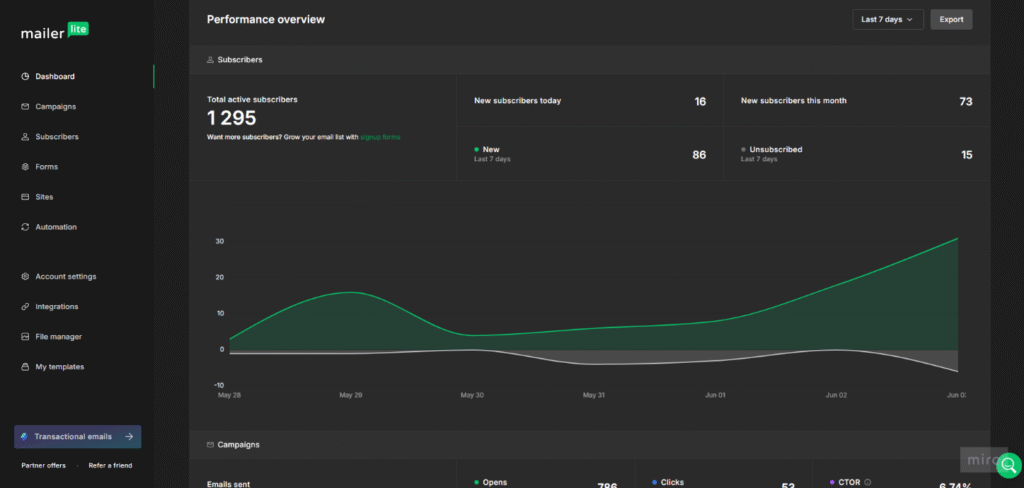The height and width of the screenshot is (488, 1024).
Task: Click the Dashboard clock icon in sidebar
Action: coord(25,77)
